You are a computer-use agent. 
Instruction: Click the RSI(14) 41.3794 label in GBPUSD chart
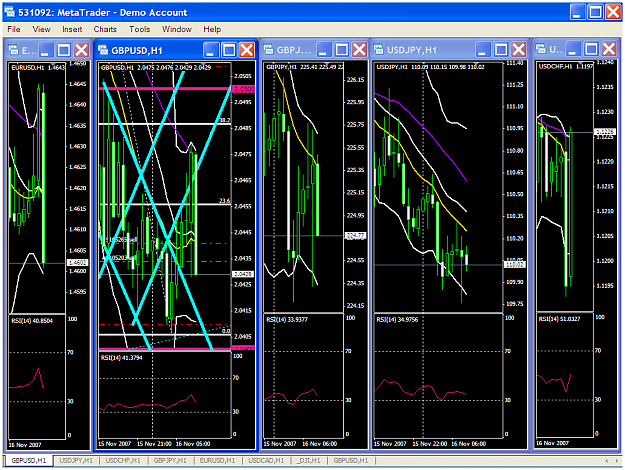tap(122, 358)
